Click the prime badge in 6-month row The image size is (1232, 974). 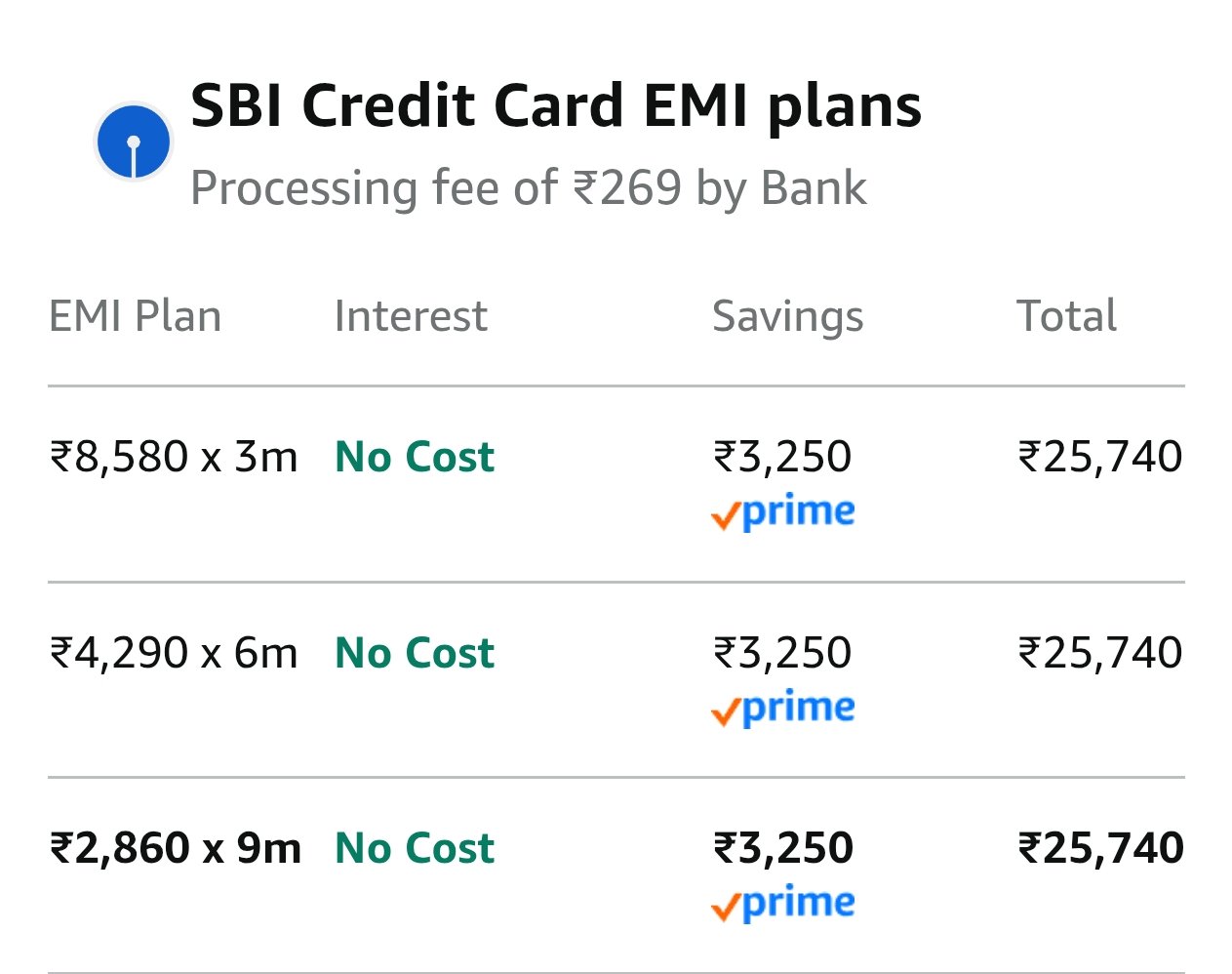(x=783, y=708)
